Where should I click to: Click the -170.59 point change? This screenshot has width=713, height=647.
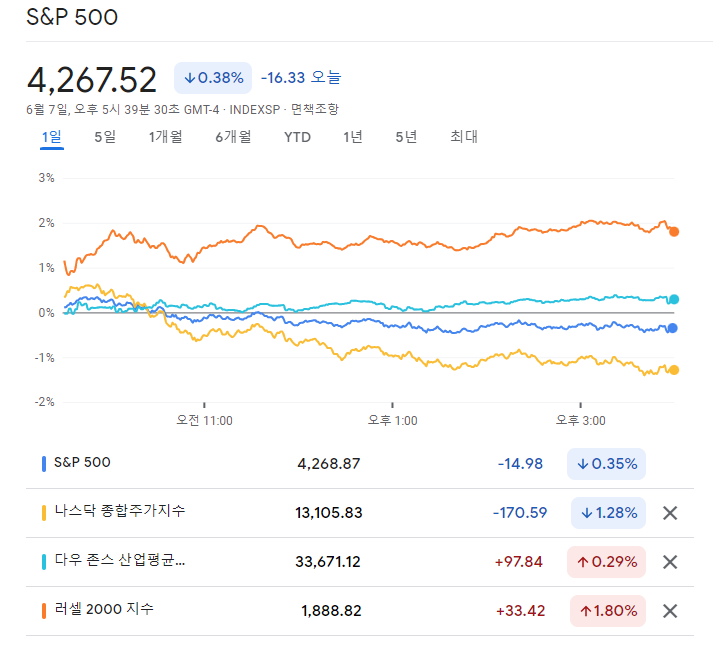click(520, 513)
